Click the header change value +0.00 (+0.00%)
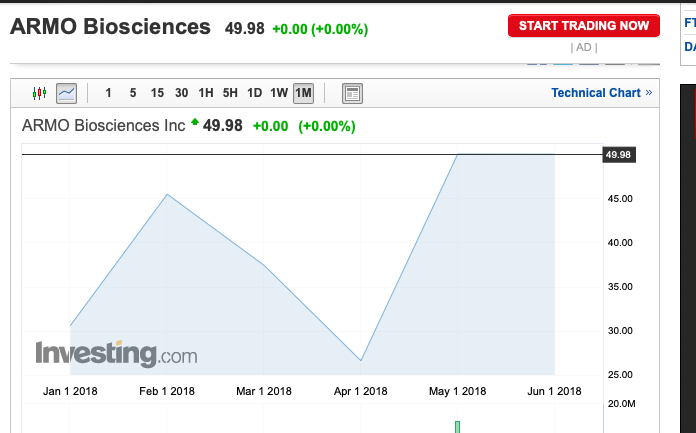The width and height of the screenshot is (696, 433). click(x=320, y=29)
